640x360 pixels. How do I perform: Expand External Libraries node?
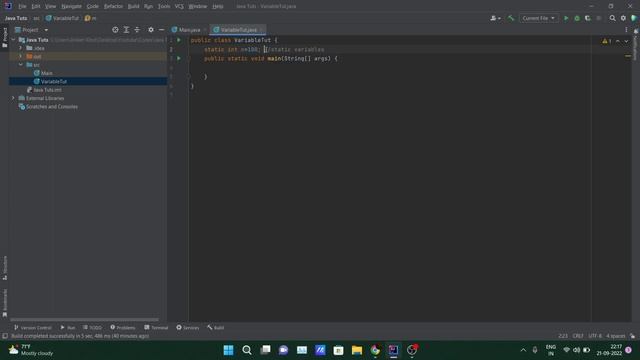(x=13, y=98)
